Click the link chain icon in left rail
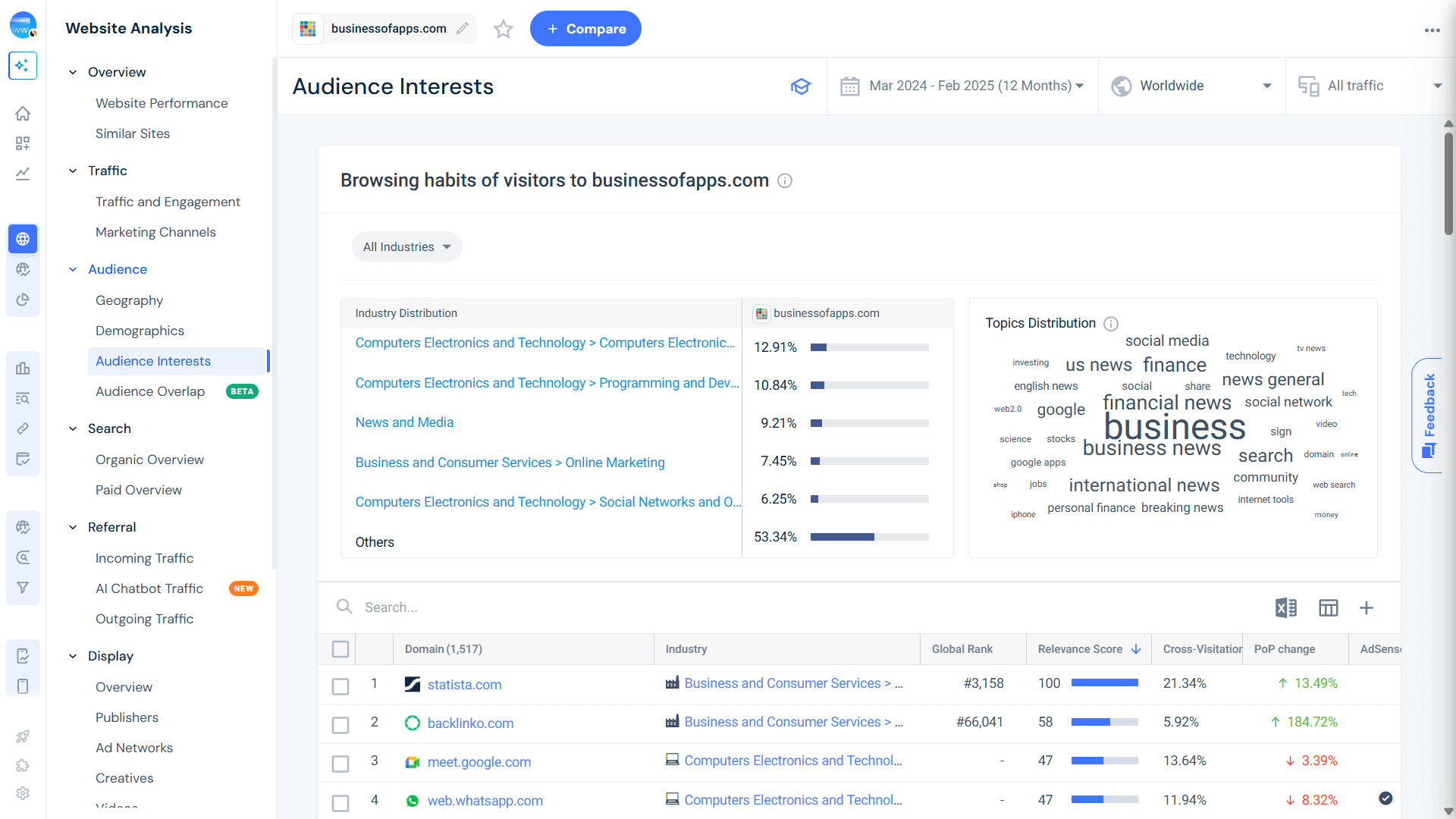The image size is (1456, 819). [23, 428]
